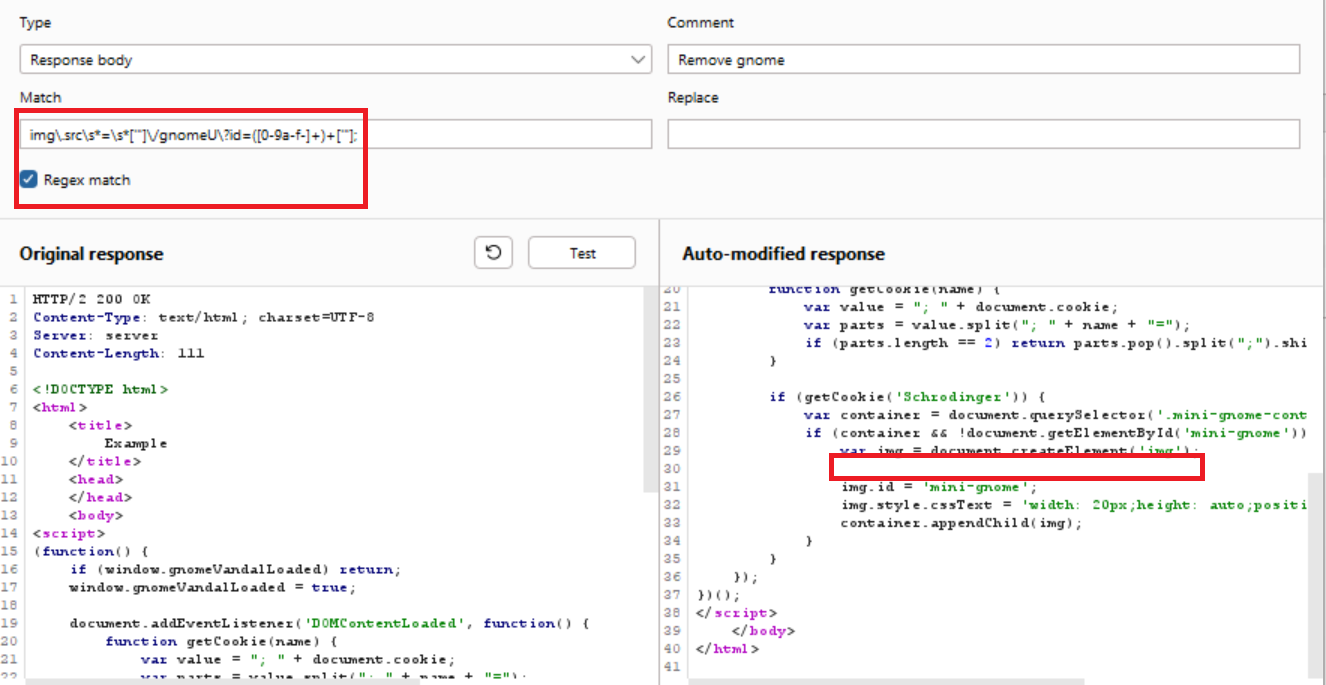Click the 'container.appendChild(img);' line
The width and height of the screenshot is (1326, 685).
point(961,522)
